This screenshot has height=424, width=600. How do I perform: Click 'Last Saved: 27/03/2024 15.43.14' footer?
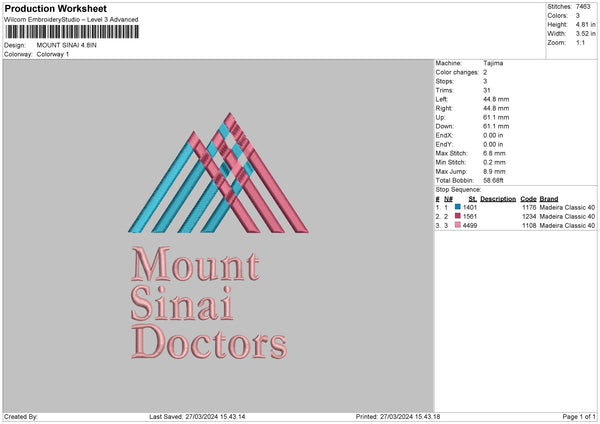click(197, 416)
